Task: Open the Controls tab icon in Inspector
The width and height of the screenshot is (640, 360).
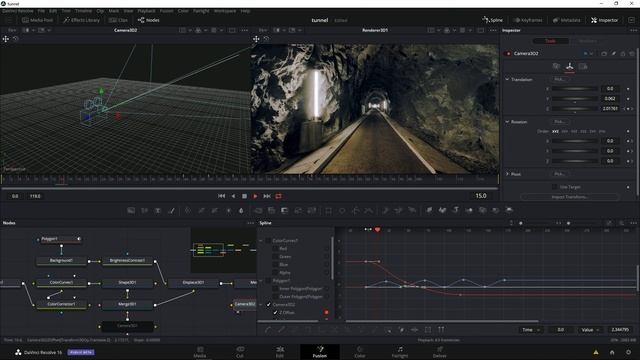Action: (x=556, y=66)
